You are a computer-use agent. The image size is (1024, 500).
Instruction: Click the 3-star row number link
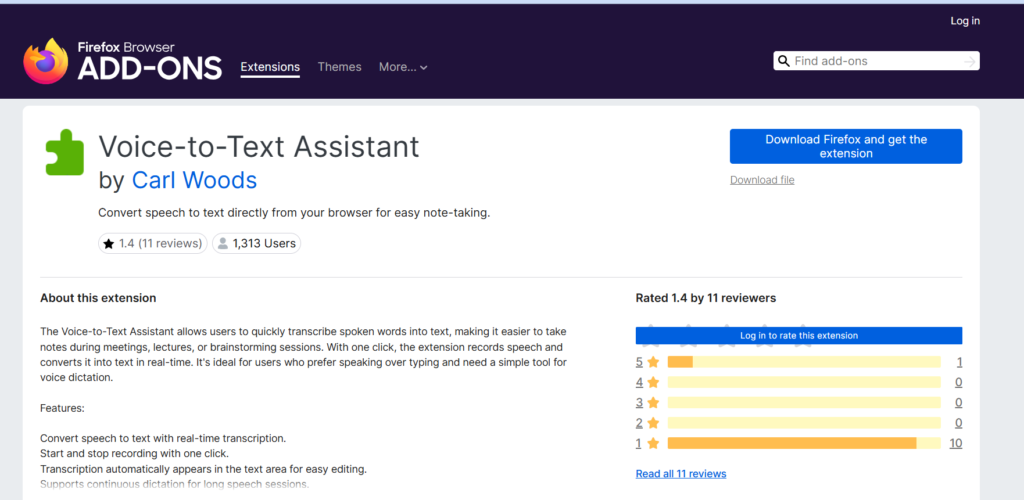coord(639,403)
